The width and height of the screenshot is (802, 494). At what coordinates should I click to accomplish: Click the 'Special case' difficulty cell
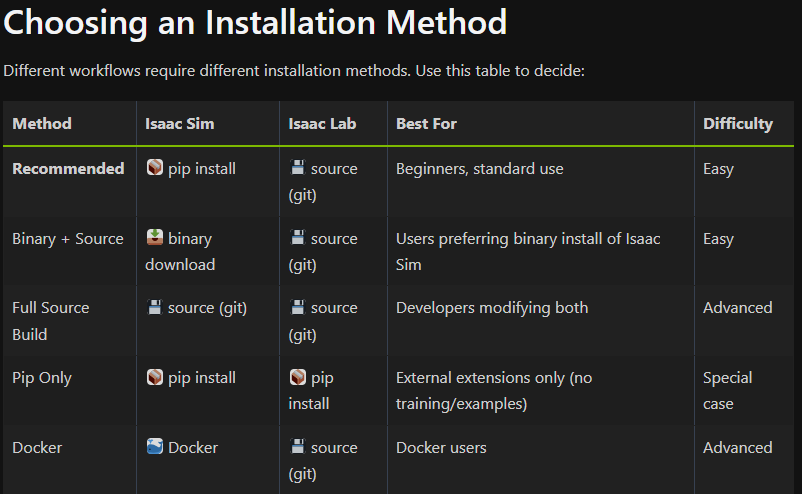[727, 390]
